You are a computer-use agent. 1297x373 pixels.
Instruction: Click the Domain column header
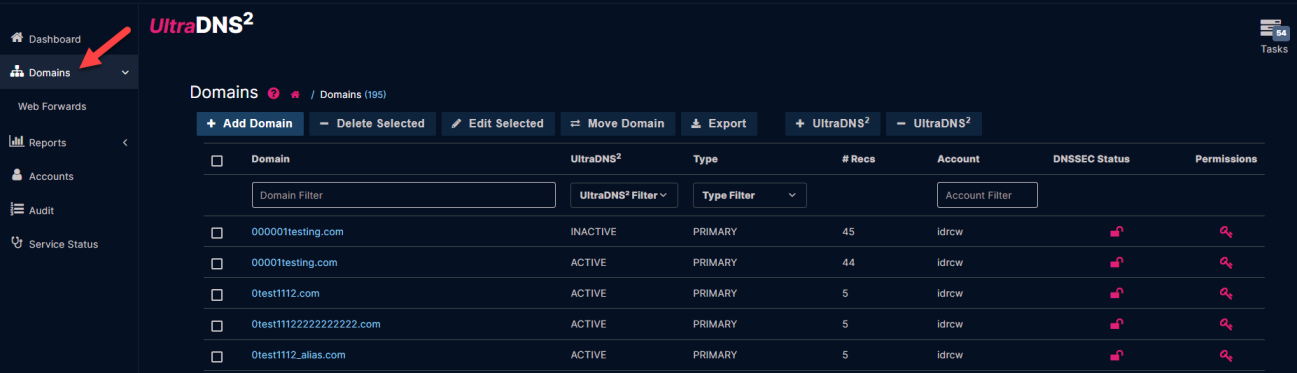coord(270,159)
